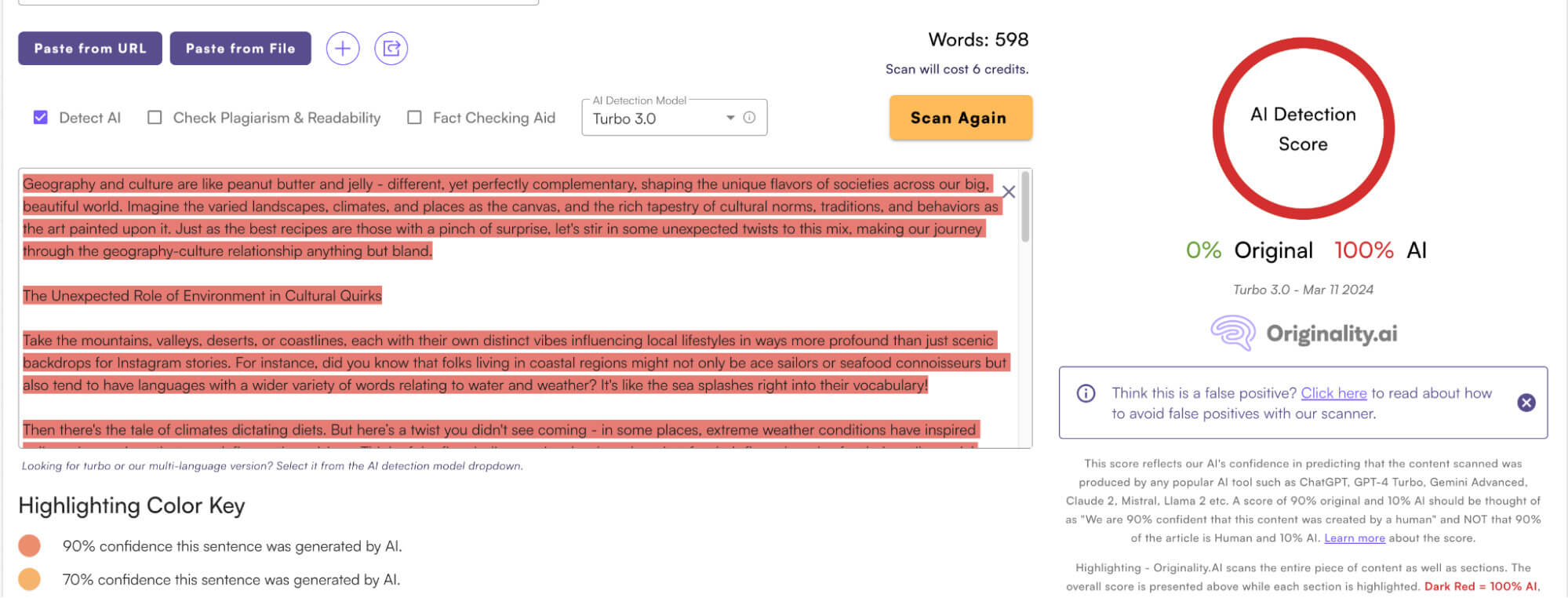
Task: Click the Originality.ai brain logo
Action: 1233,333
